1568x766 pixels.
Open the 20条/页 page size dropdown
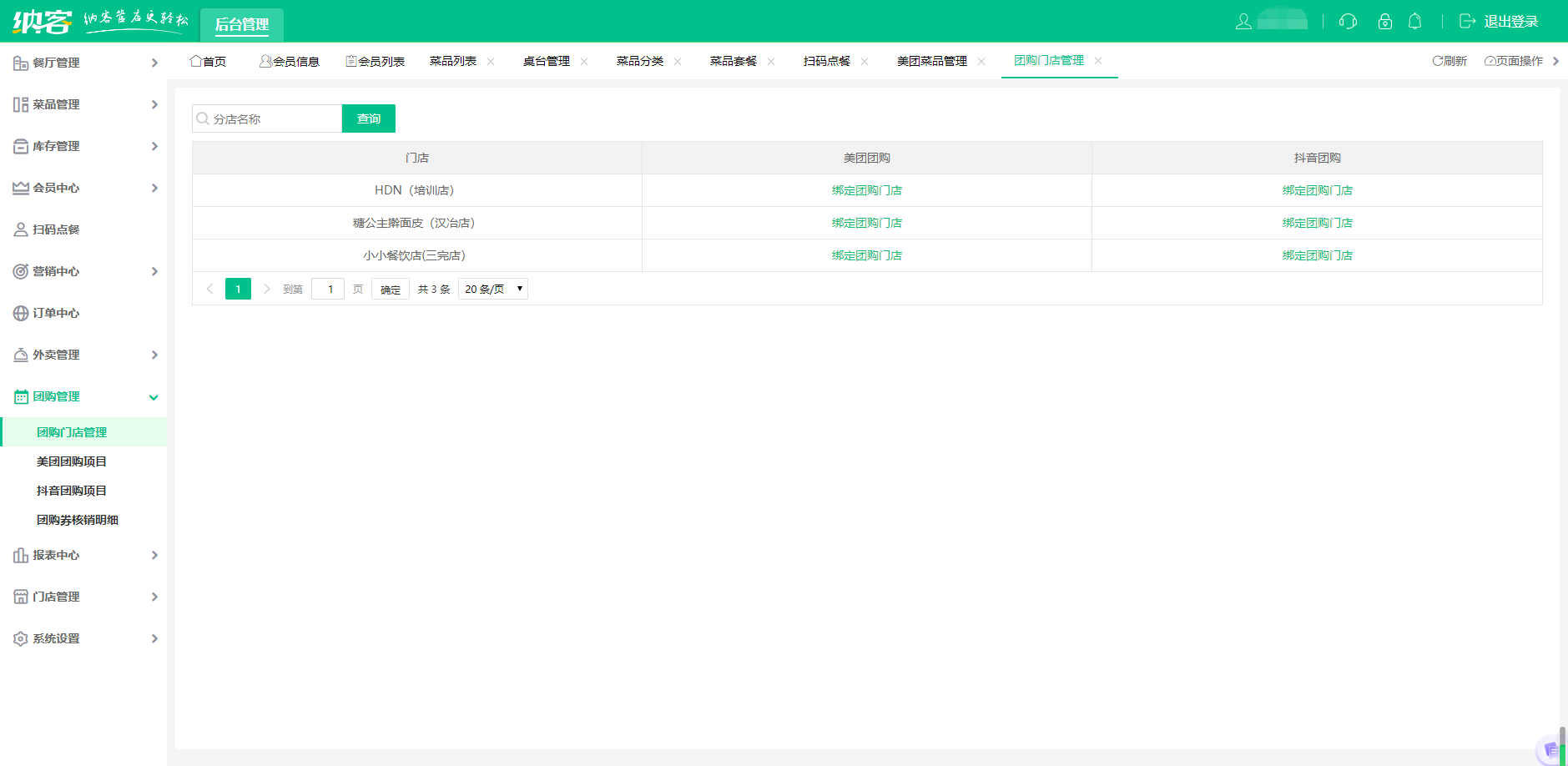coord(493,290)
